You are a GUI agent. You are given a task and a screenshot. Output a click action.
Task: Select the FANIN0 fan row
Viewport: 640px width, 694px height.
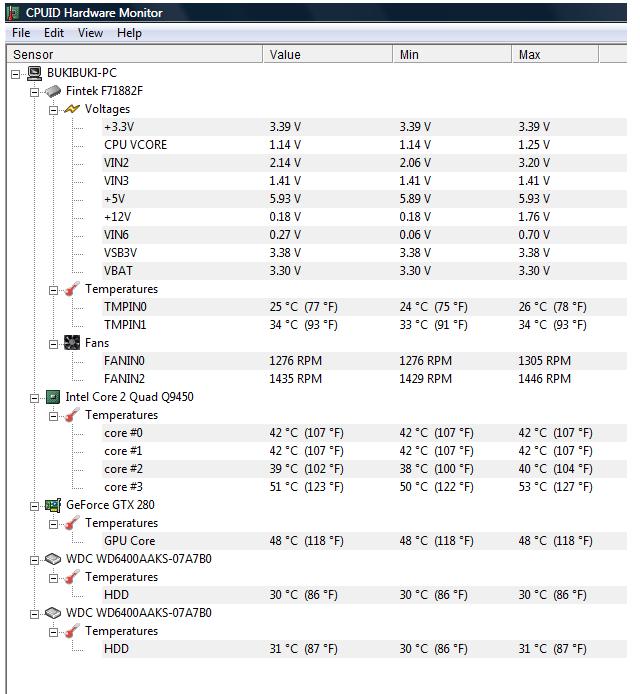[364, 361]
